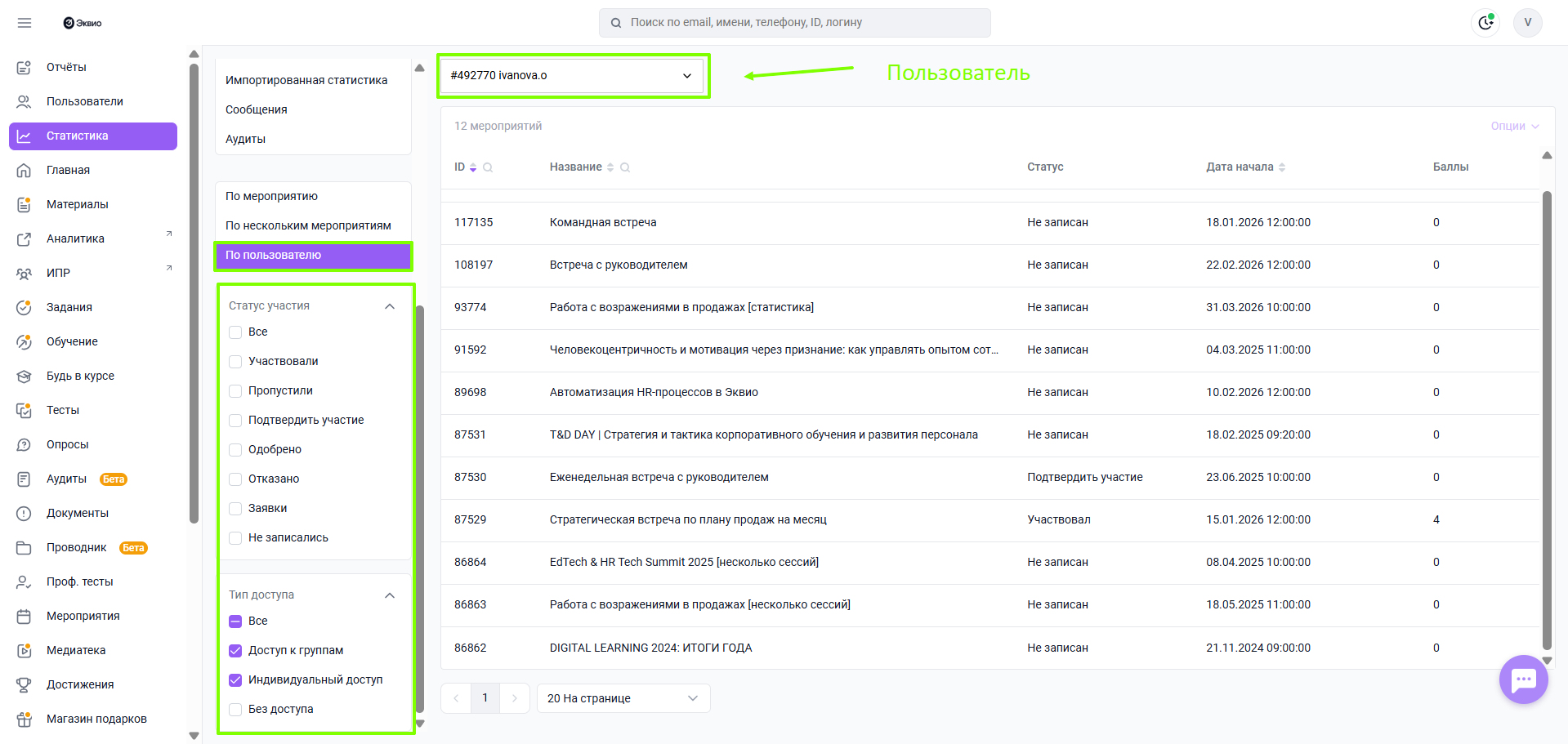Open Пользователи in the sidebar
This screenshot has height=744, width=1568.
(85, 101)
